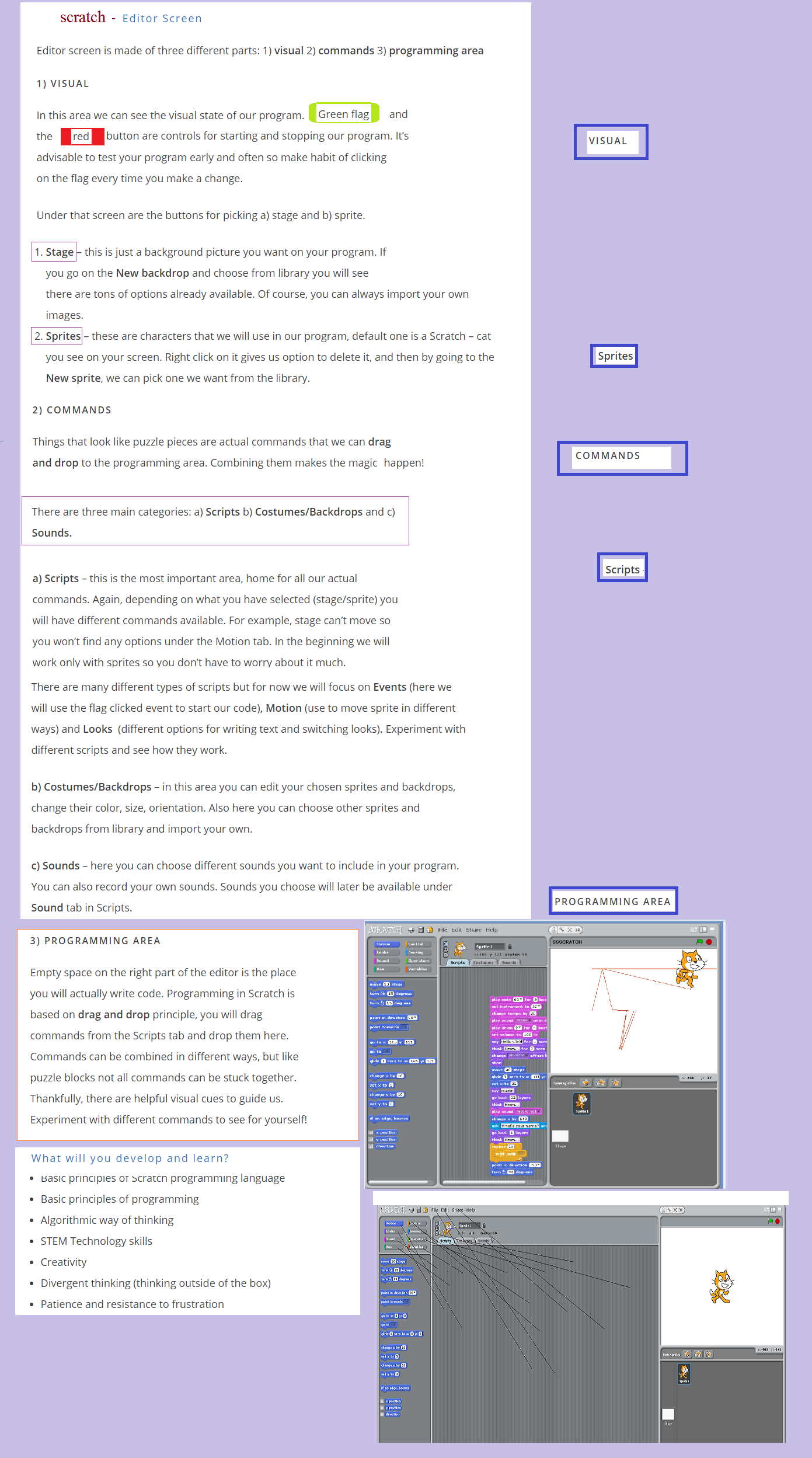This screenshot has height=1458, width=812.
Task: Click save disk icon in SSSCRATCH Scratch window
Action: tap(421, 930)
